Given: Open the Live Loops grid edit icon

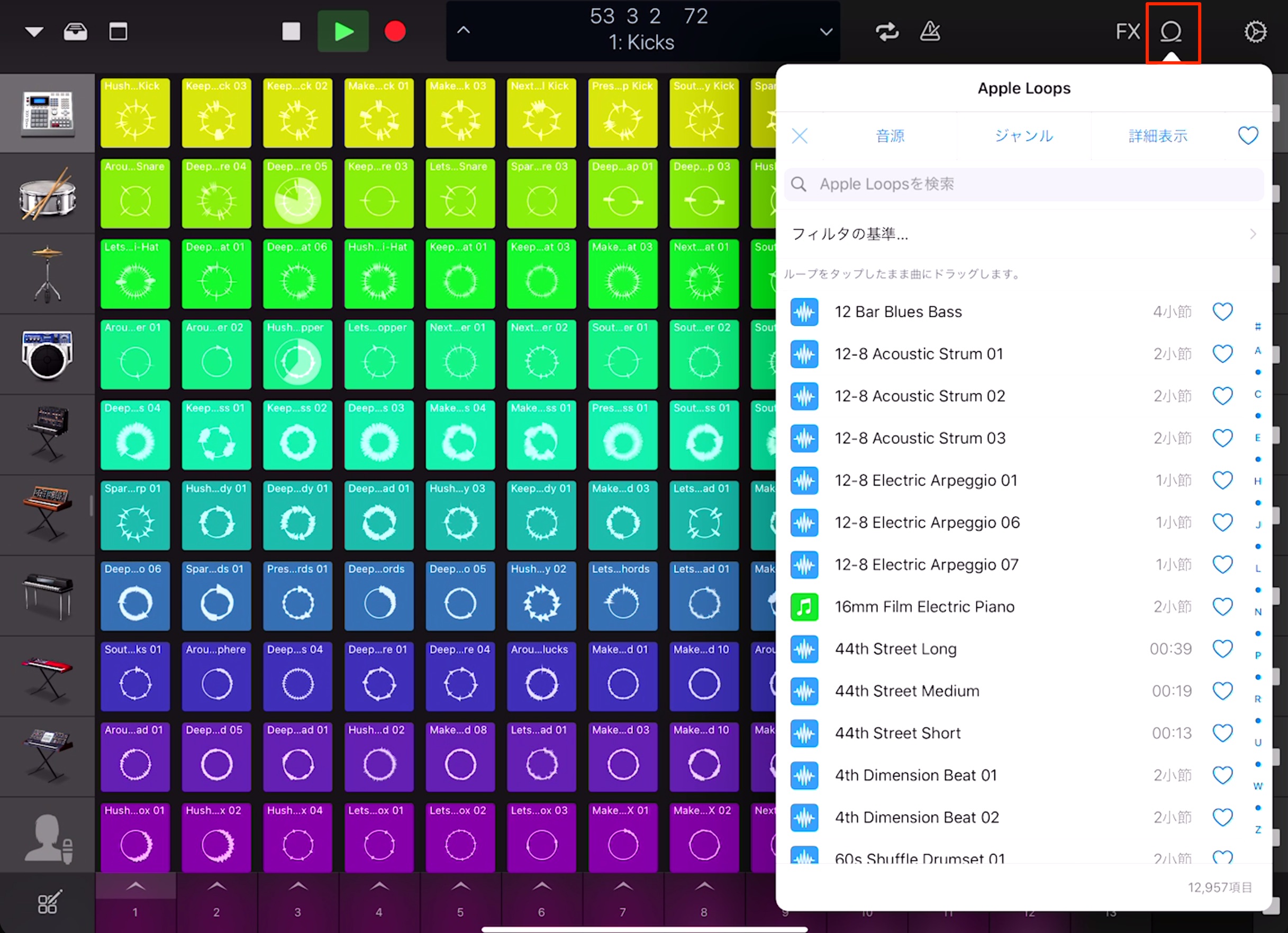Looking at the screenshot, I should tap(49, 902).
